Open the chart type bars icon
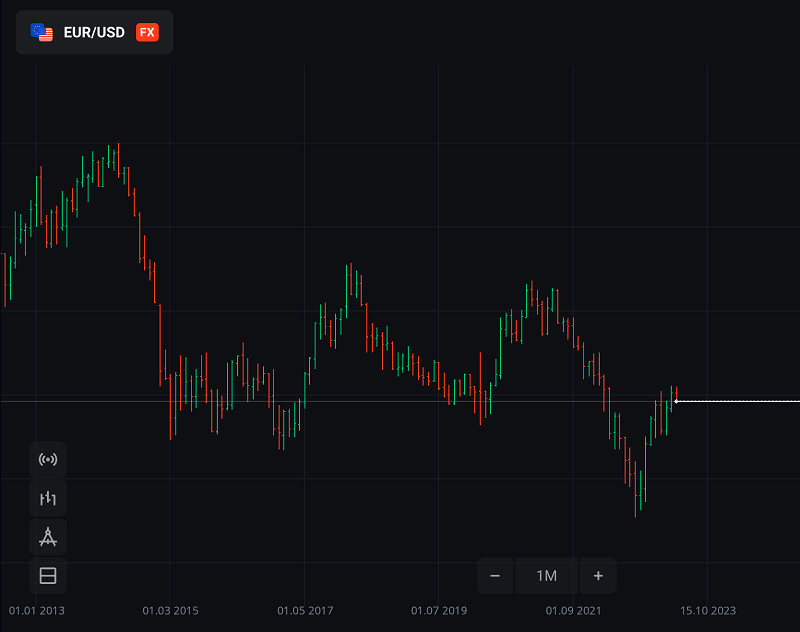Viewport: 800px width, 632px height. (48, 498)
